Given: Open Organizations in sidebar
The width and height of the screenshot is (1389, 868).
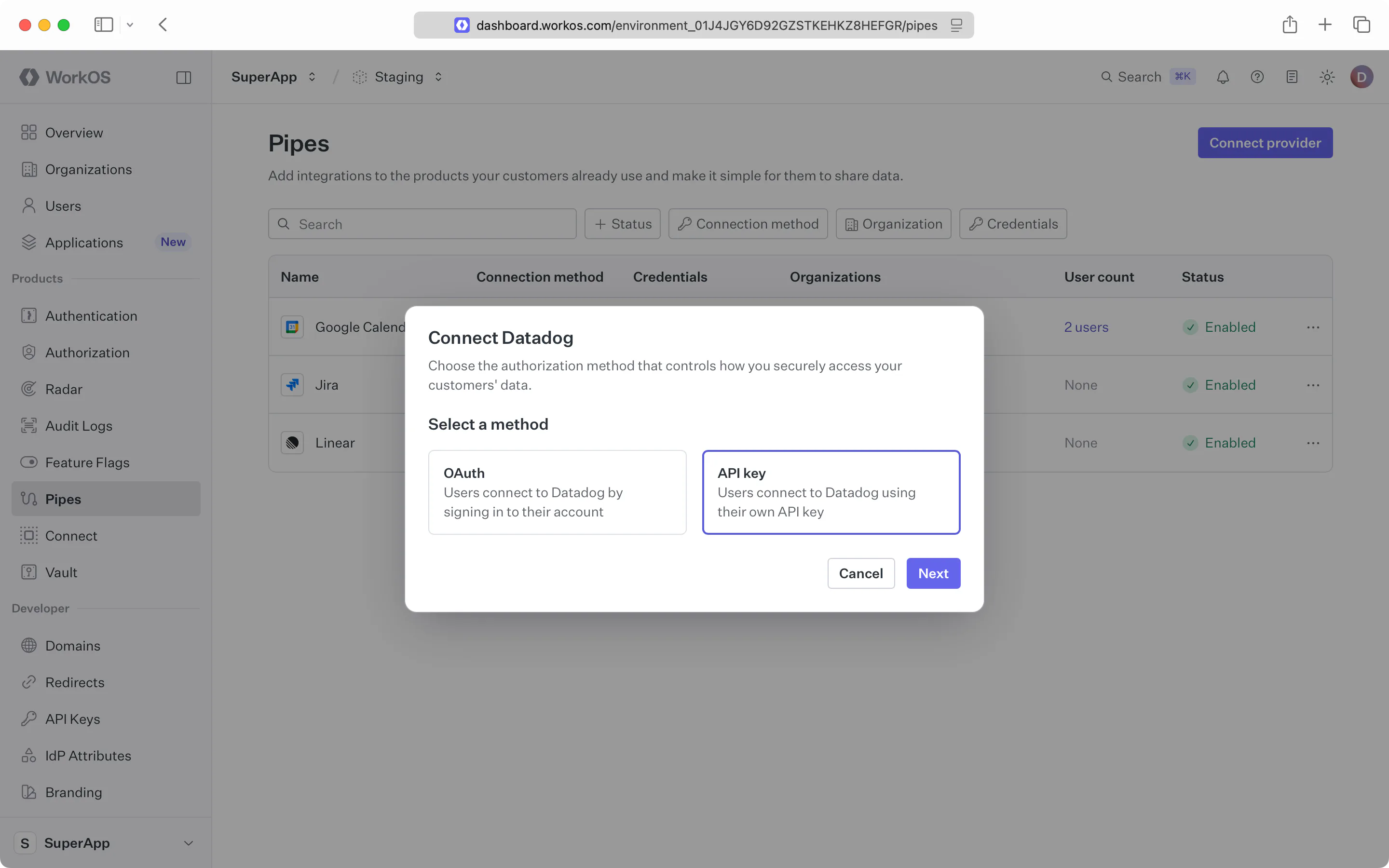Looking at the screenshot, I should (106, 169).
